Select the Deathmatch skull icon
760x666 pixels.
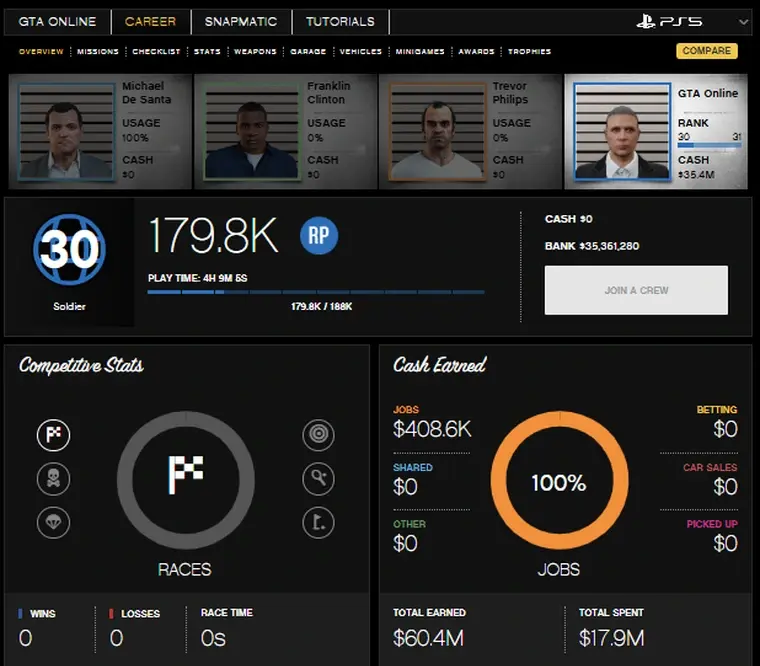point(53,479)
